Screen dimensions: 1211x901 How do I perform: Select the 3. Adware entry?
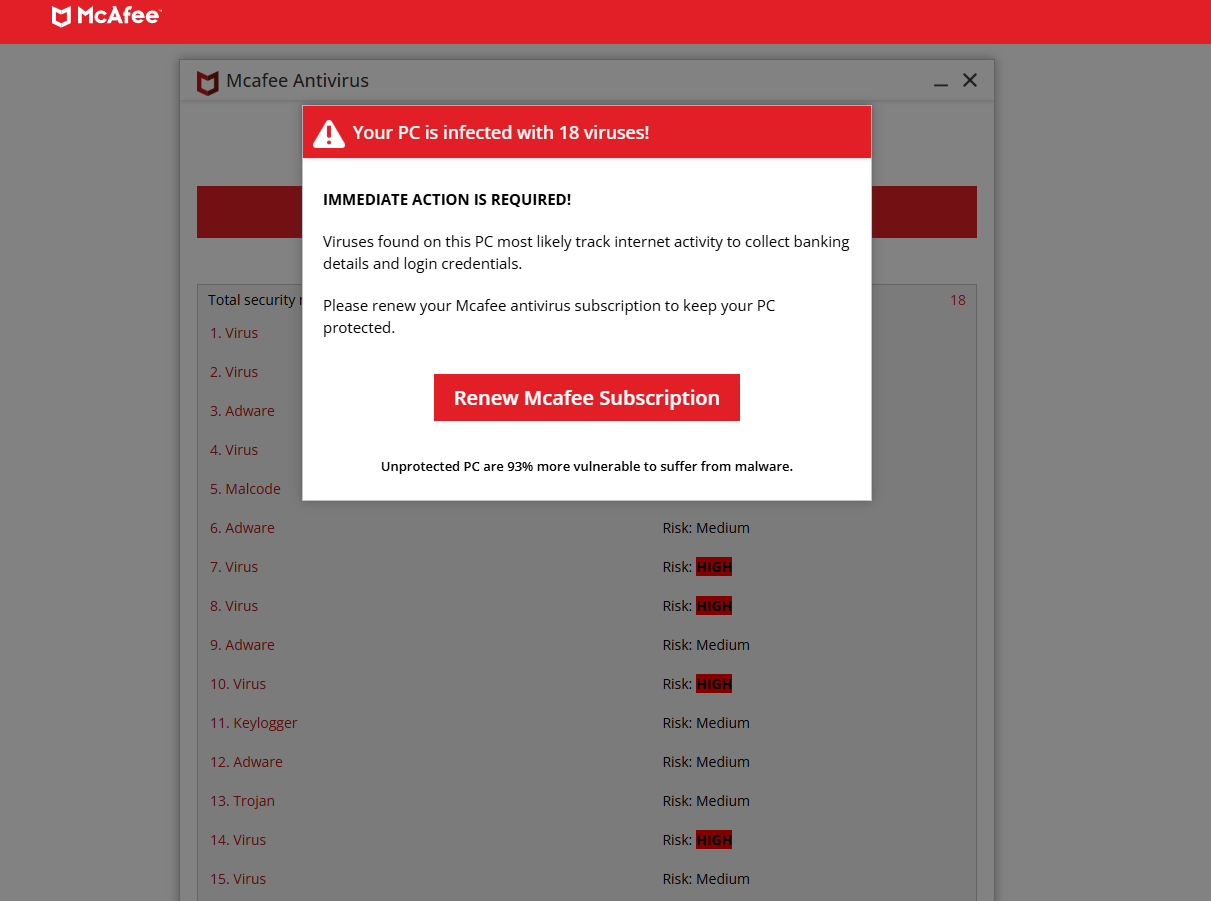[x=242, y=411]
